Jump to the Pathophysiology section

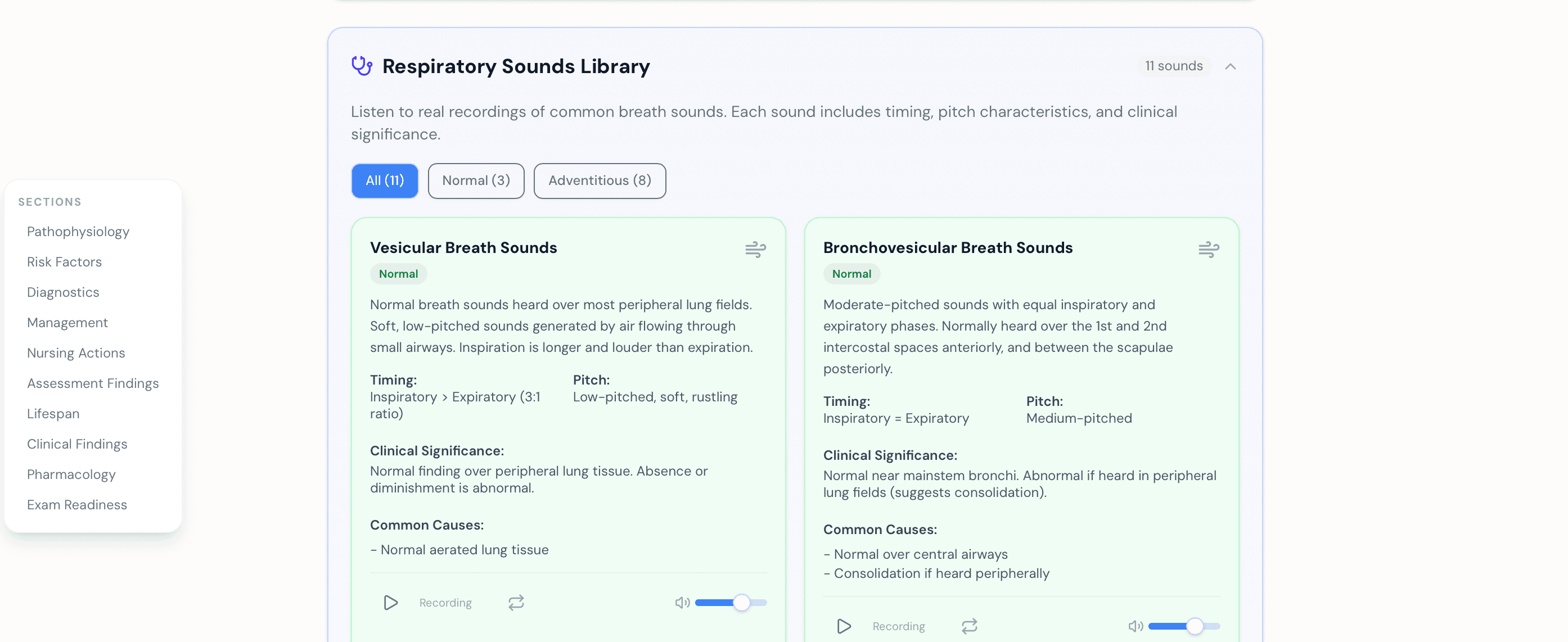pos(78,231)
